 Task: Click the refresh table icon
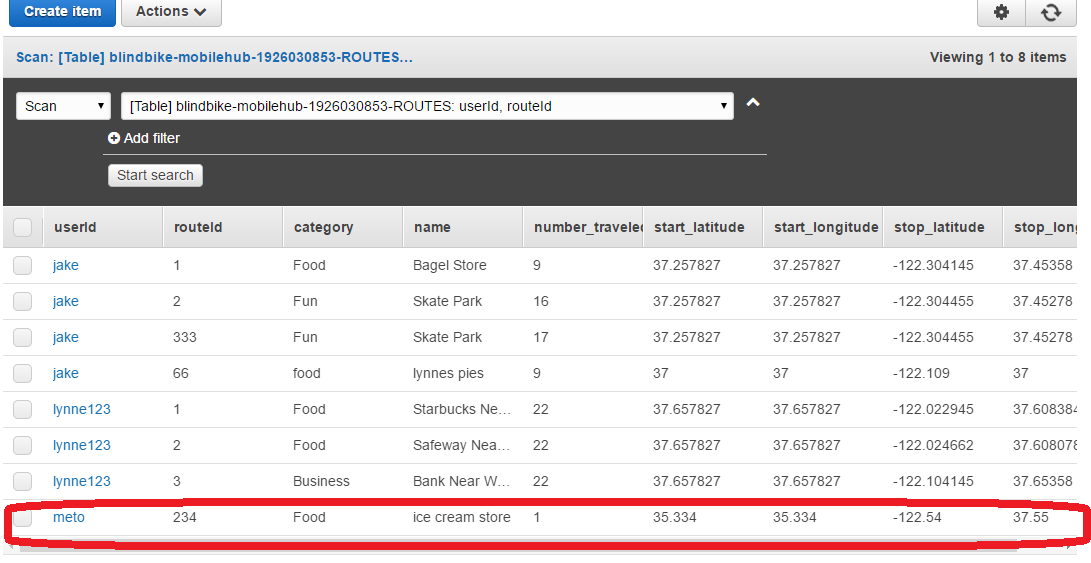[x=1050, y=12]
